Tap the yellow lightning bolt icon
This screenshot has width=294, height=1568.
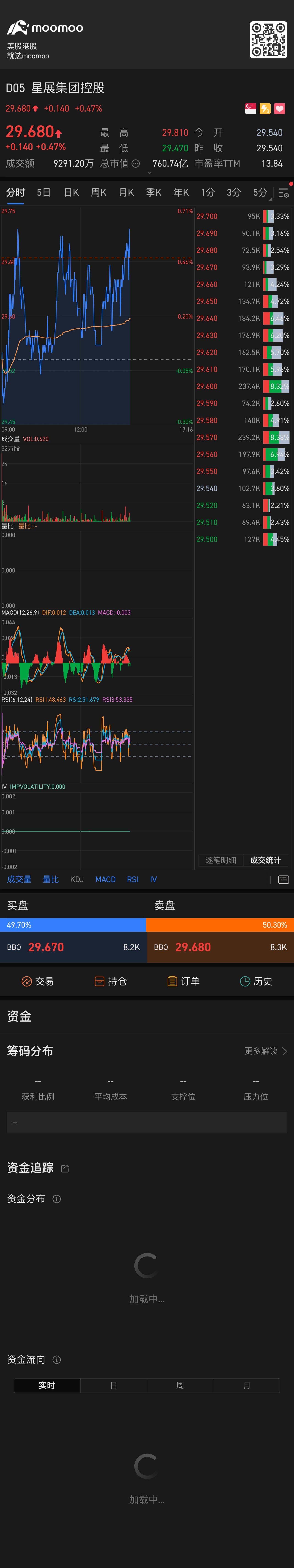tap(265, 108)
